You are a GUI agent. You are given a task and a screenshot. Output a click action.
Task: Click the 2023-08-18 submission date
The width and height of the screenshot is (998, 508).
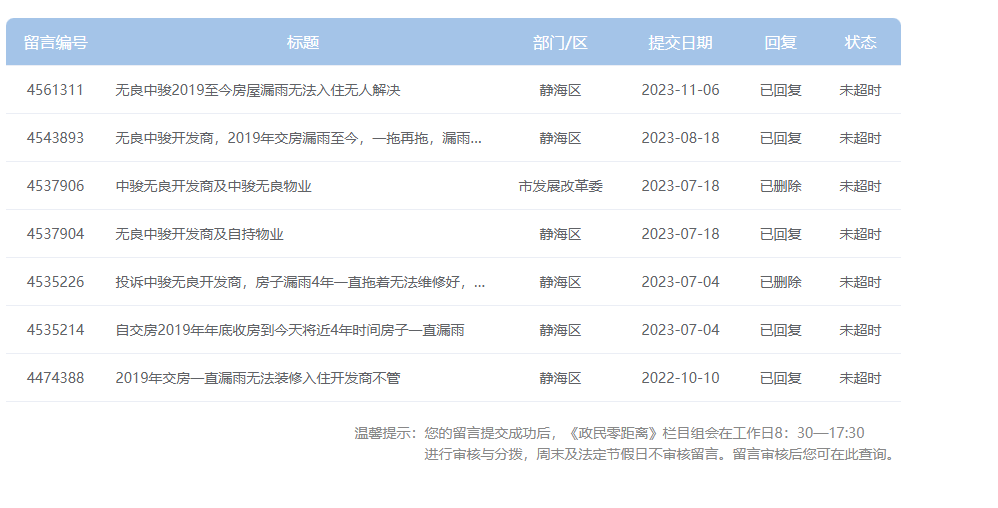pos(680,138)
